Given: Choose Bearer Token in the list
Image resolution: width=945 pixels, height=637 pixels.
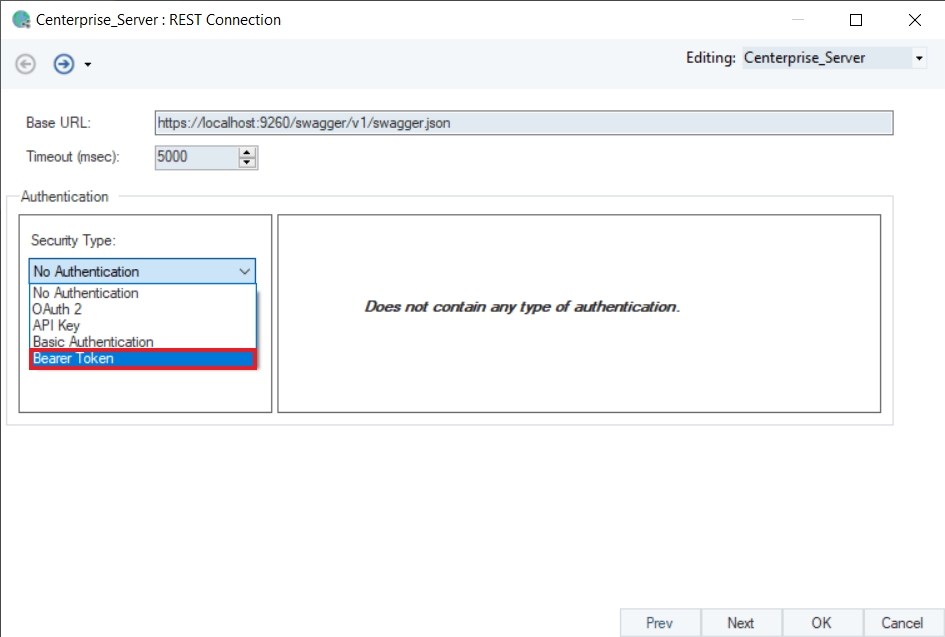Looking at the screenshot, I should pos(74,358).
